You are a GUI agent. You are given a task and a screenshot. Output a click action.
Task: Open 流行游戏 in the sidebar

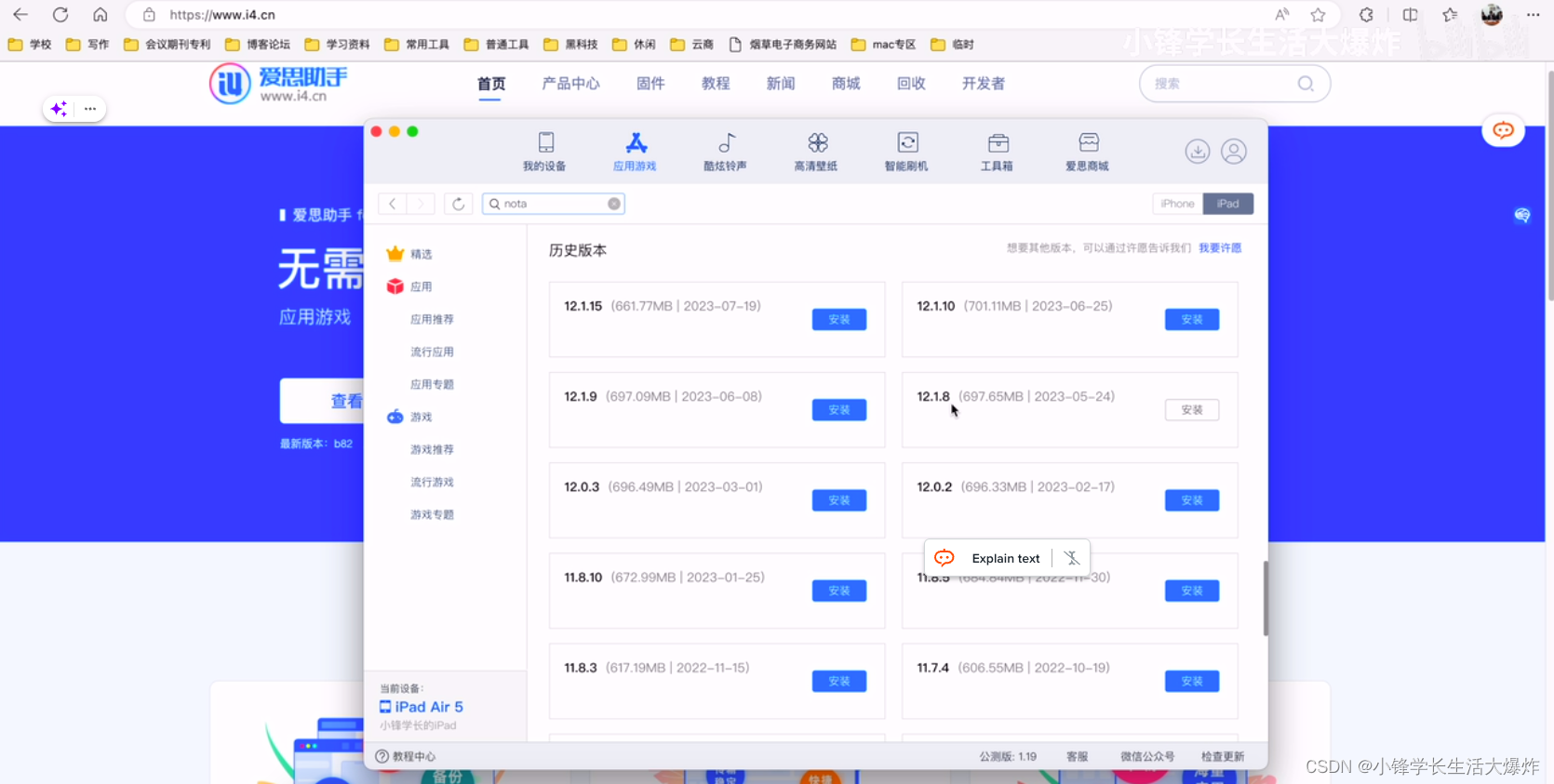coord(432,482)
